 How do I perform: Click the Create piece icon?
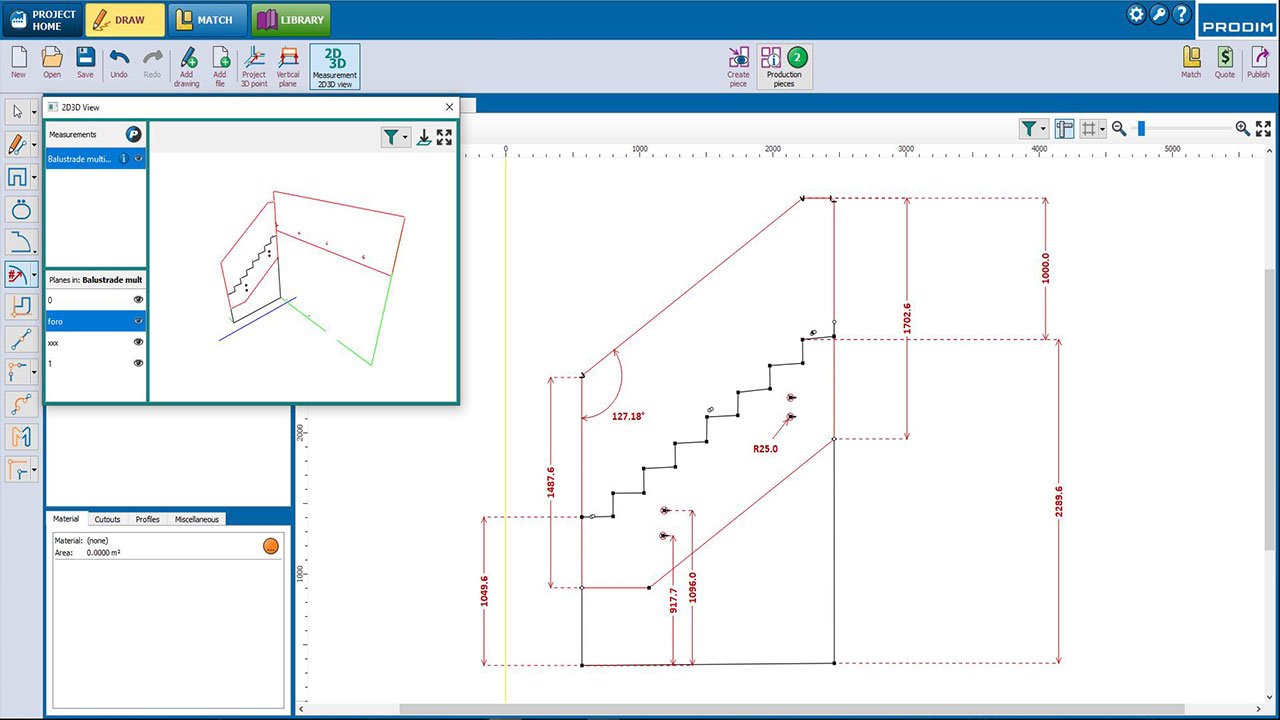pos(738,63)
